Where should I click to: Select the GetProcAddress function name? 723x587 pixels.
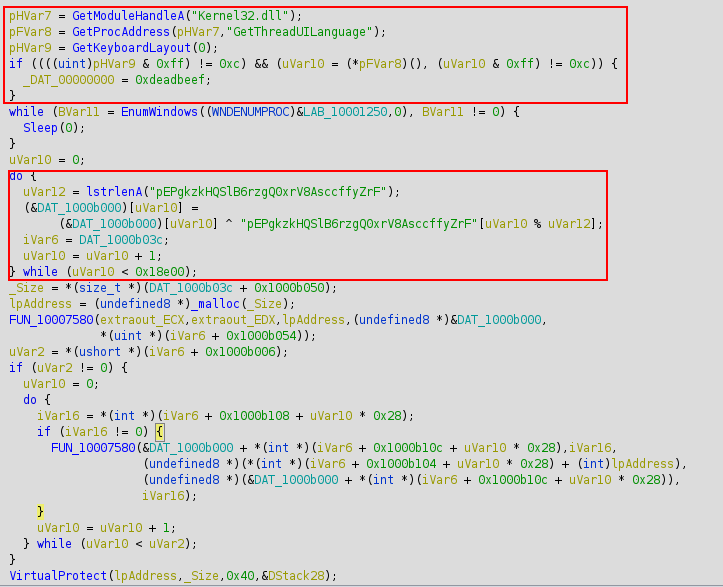(121, 32)
